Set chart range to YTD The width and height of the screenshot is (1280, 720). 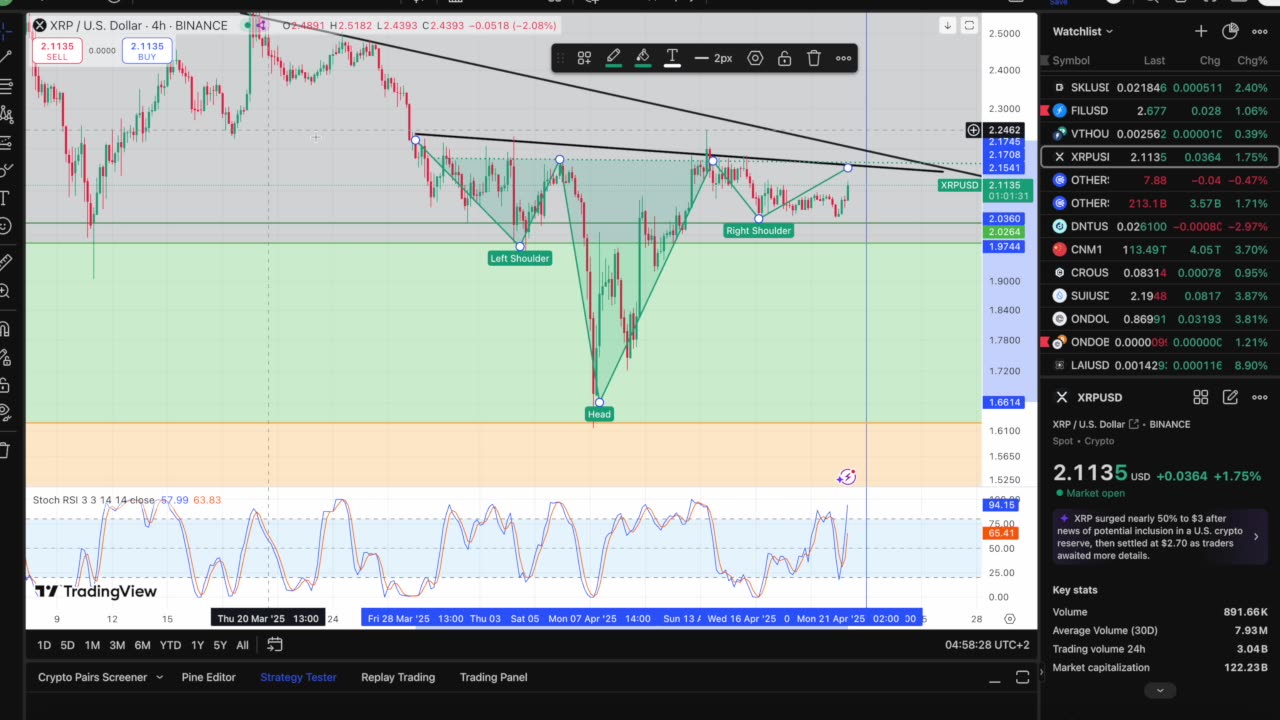click(170, 645)
